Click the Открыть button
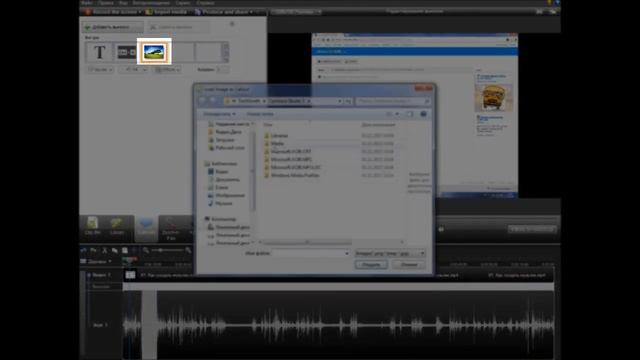The height and width of the screenshot is (360, 640). coord(371,265)
